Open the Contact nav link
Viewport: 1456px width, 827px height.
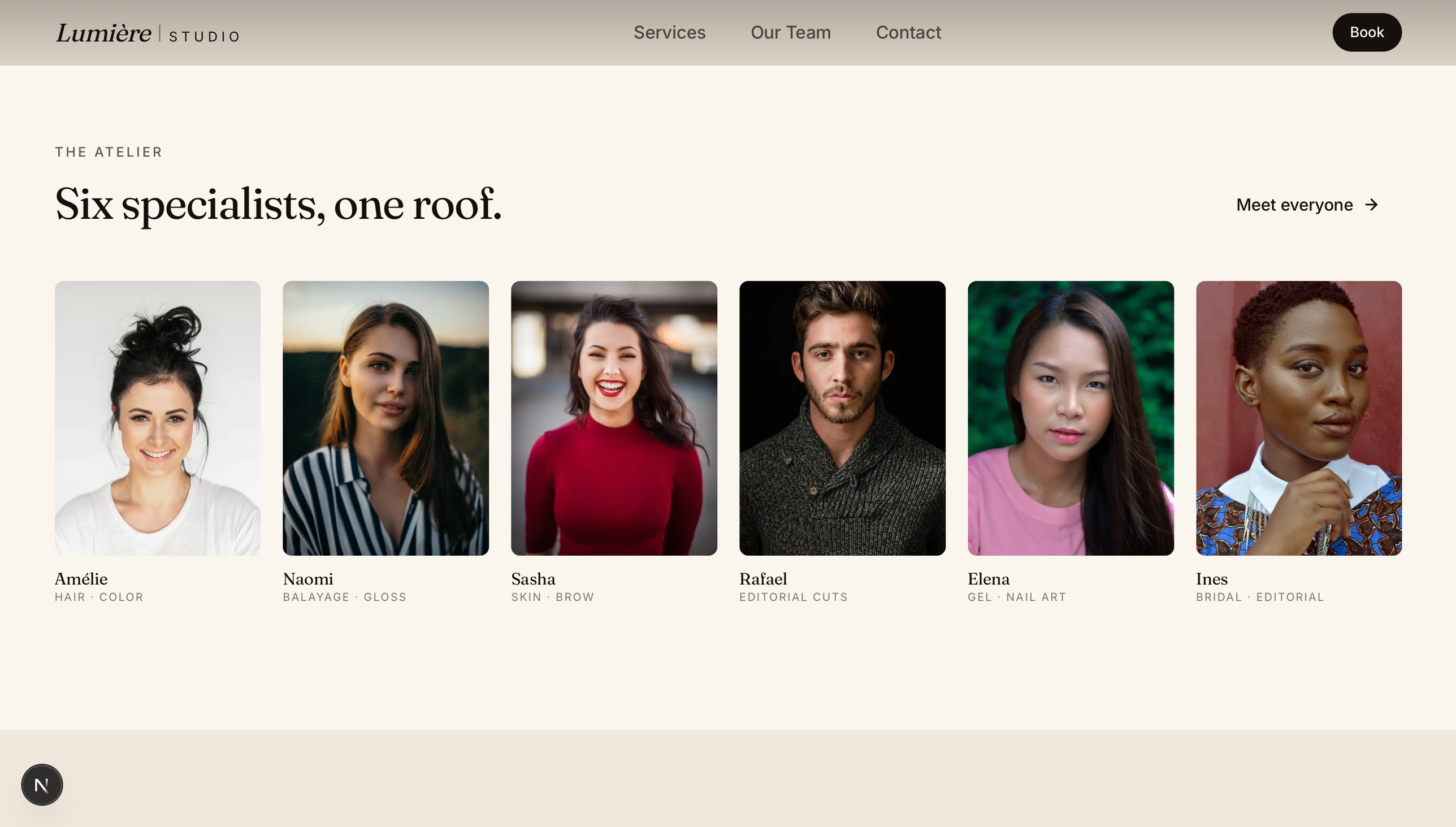coord(908,32)
